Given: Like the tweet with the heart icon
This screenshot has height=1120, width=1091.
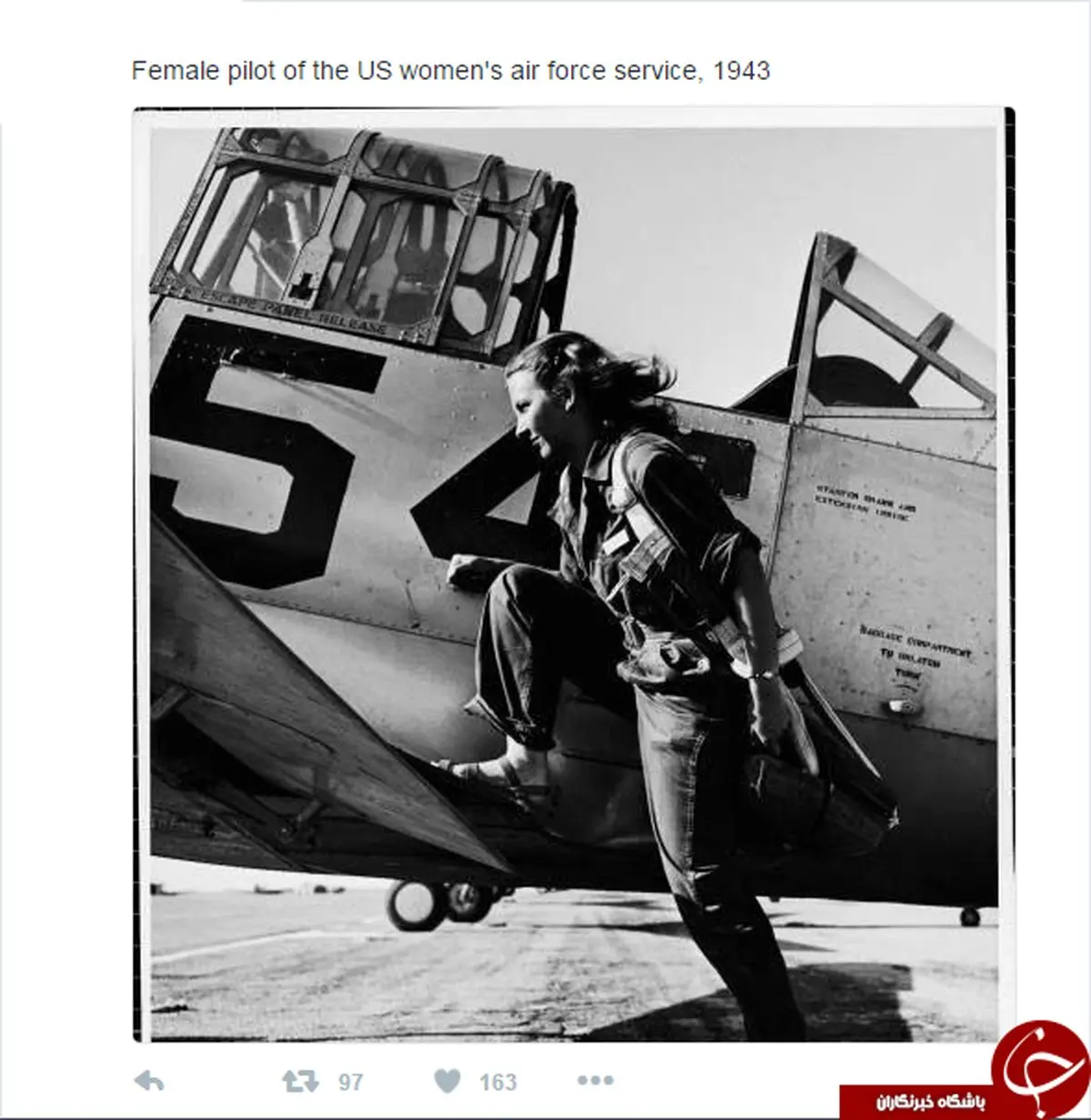Looking at the screenshot, I should click(447, 1081).
